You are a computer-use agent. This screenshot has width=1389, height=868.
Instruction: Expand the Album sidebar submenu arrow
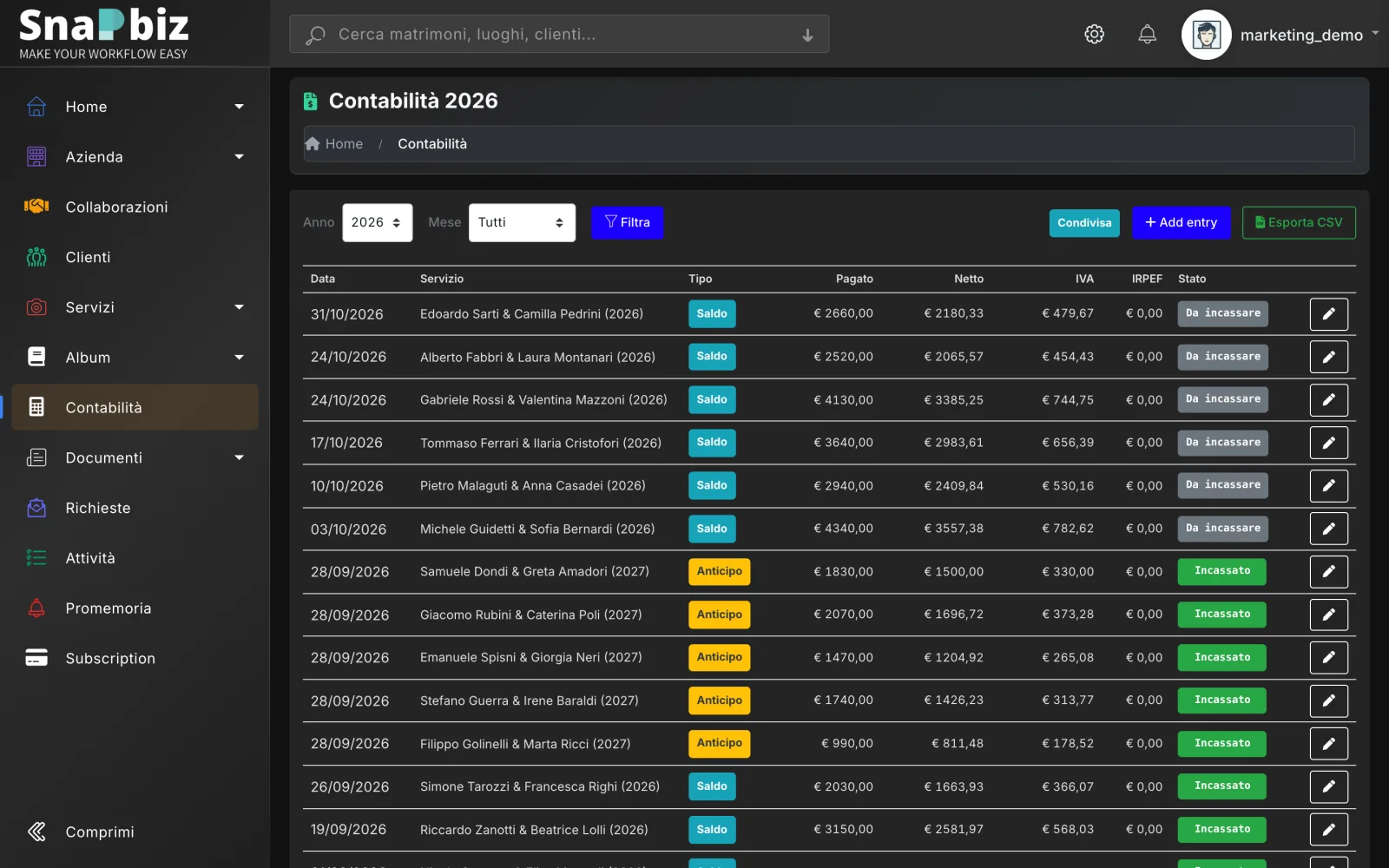point(240,358)
